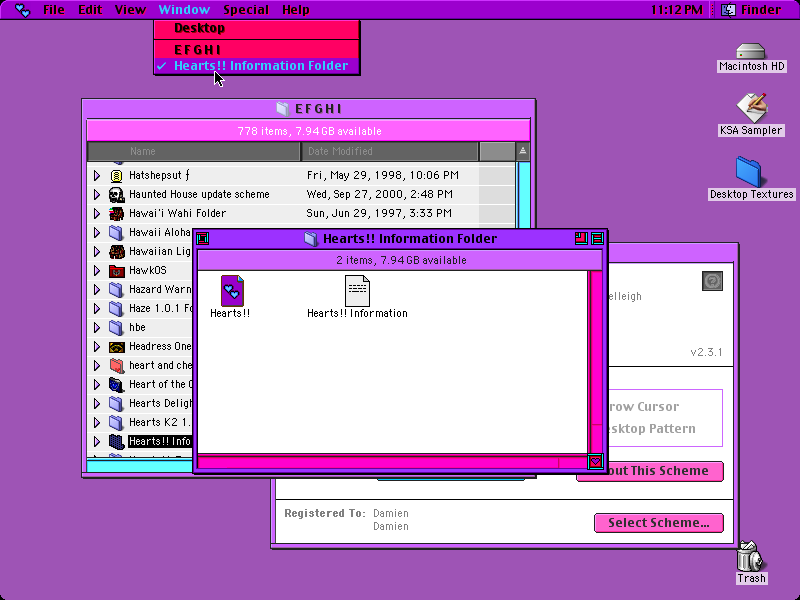The image size is (800, 600).
Task: Choose Desktop from the Window menu
Action: pyautogui.click(x=257, y=29)
